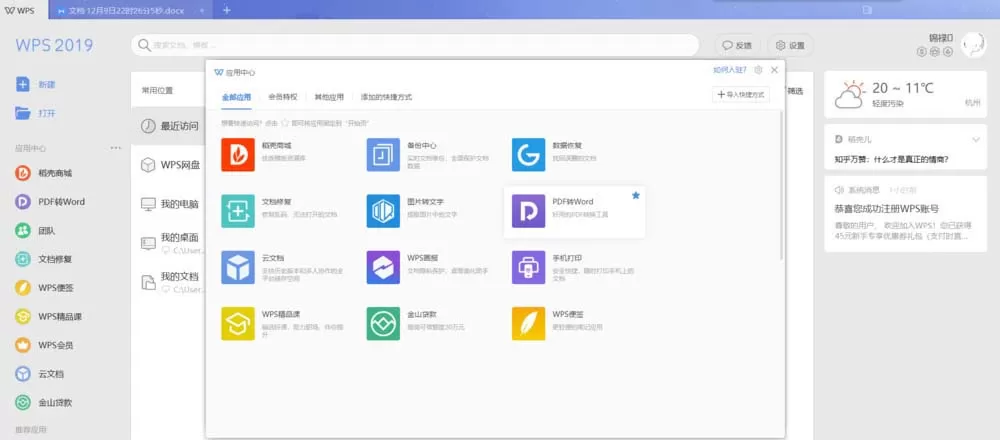Viewport: 1000px width, 440px height.
Task: Open WPS精品课 tile in App Center dialog
Action: (x=281, y=323)
